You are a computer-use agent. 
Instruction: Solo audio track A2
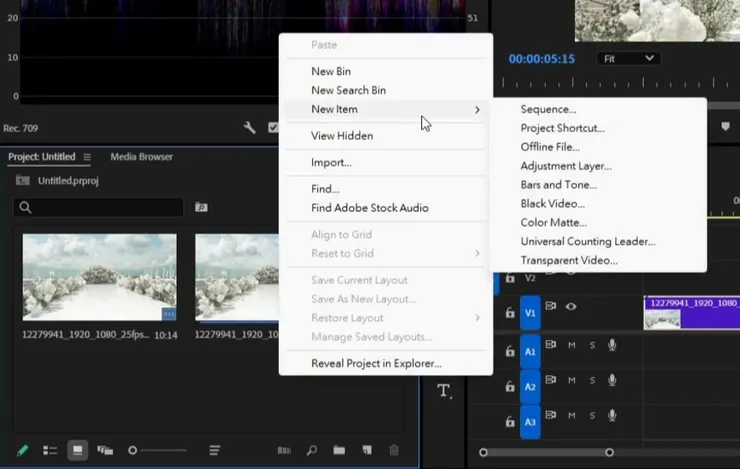592,380
